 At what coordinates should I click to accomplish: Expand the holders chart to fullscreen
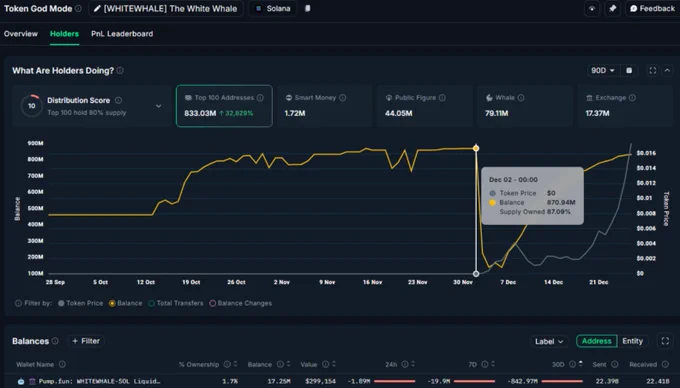[x=652, y=70]
